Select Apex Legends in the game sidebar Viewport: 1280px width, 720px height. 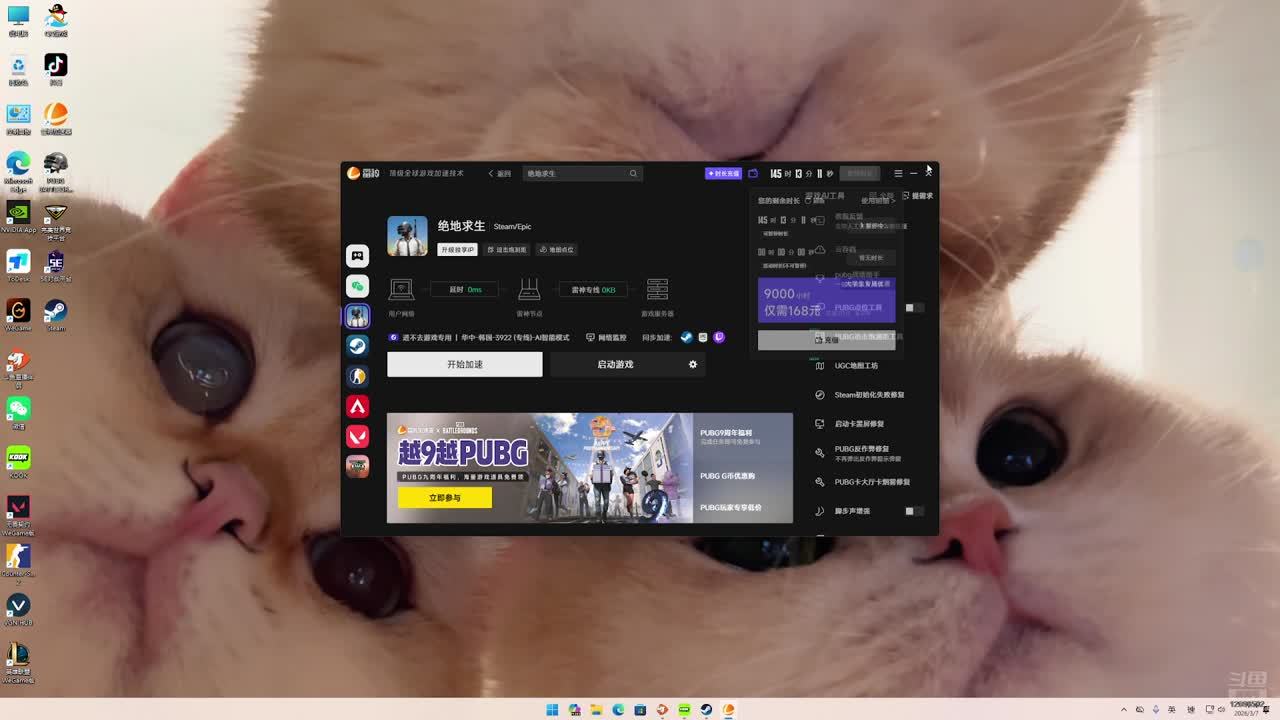click(357, 406)
